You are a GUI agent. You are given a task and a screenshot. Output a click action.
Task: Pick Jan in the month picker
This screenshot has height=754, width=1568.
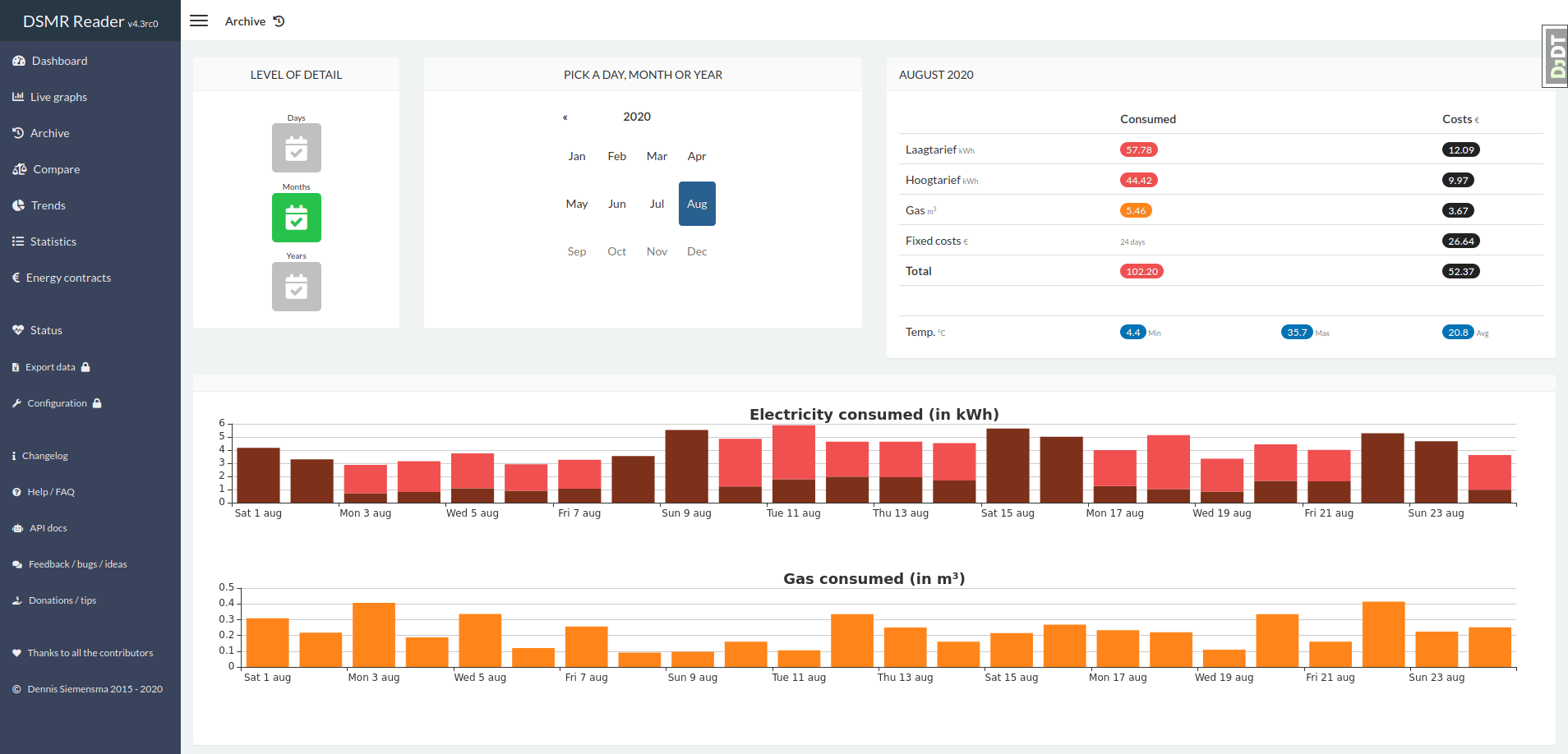pos(577,156)
